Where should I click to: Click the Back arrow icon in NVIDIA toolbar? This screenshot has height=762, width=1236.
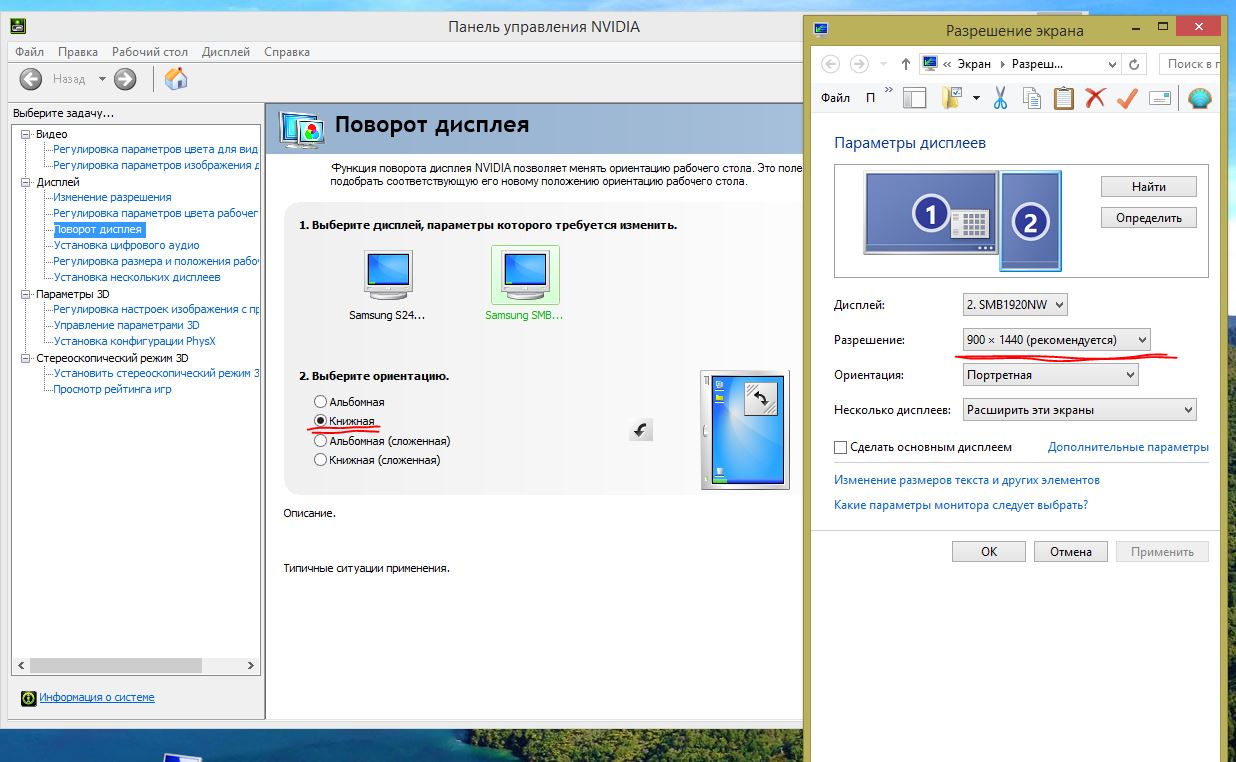(31, 79)
